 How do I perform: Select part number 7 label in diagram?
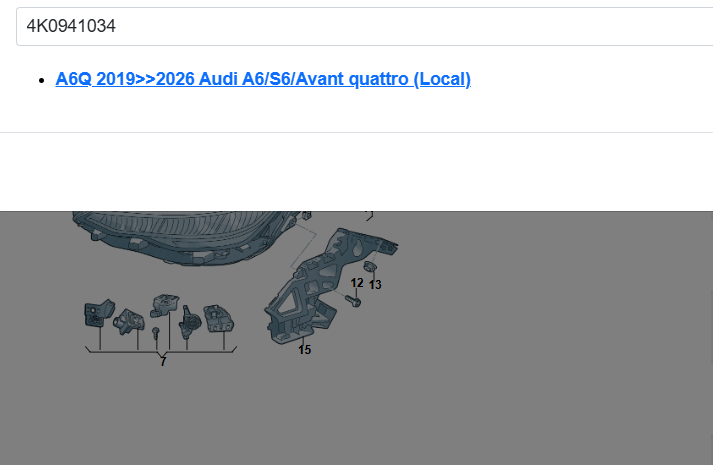tap(163, 362)
